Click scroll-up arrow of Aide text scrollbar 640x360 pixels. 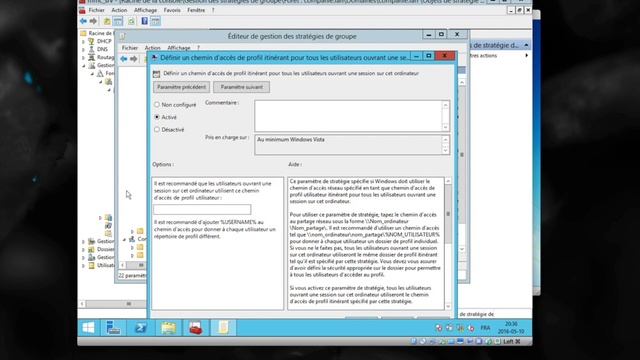[448, 180]
